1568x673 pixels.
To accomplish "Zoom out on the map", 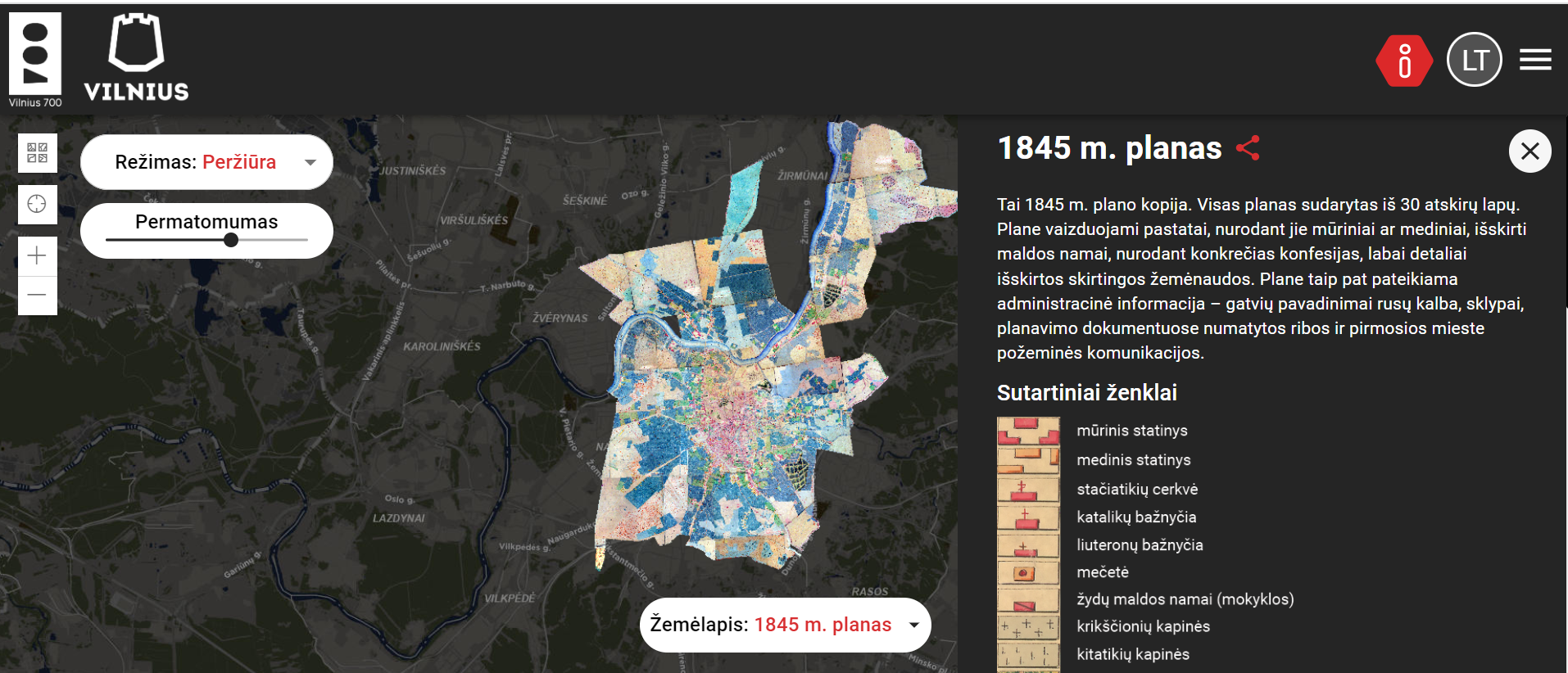I will 38,295.
